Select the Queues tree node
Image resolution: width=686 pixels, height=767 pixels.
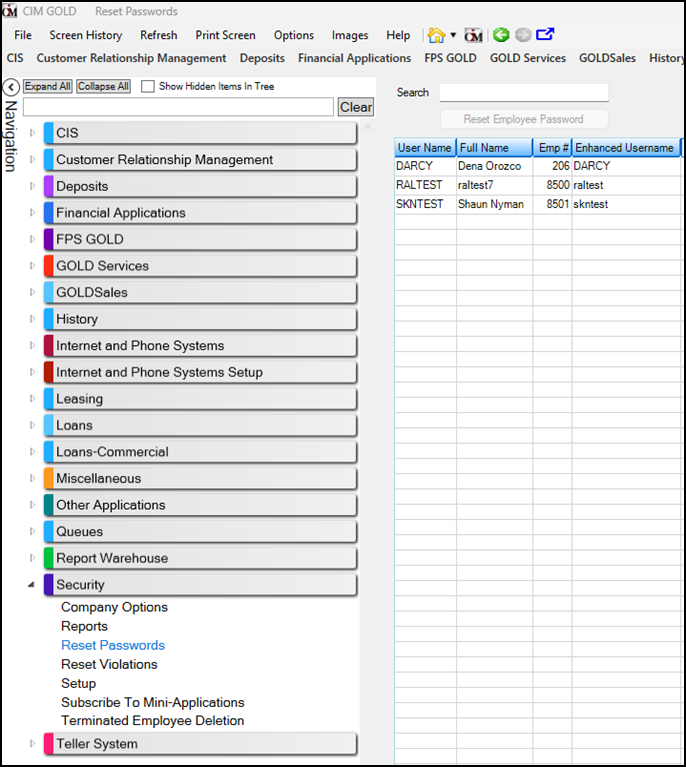point(200,532)
